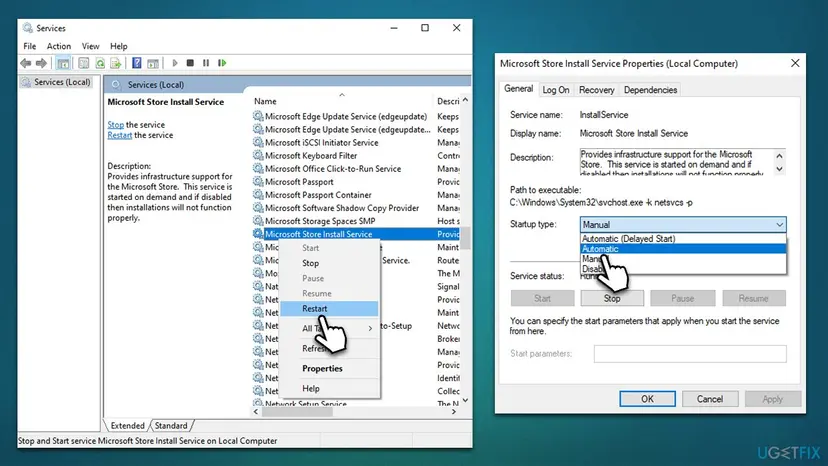Click Stop button in Properties dialog
The height and width of the screenshot is (466, 828).
tap(612, 299)
